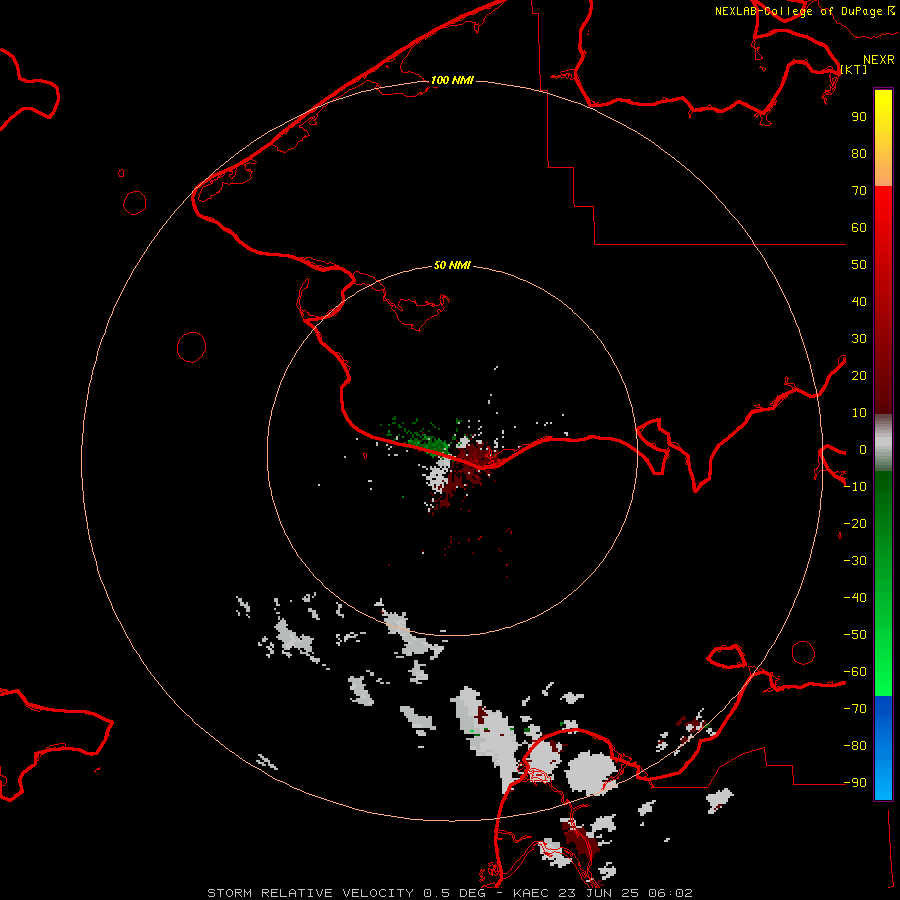Click the 90 value on the velocity scale
This screenshot has width=900, height=900.
[x=859, y=117]
